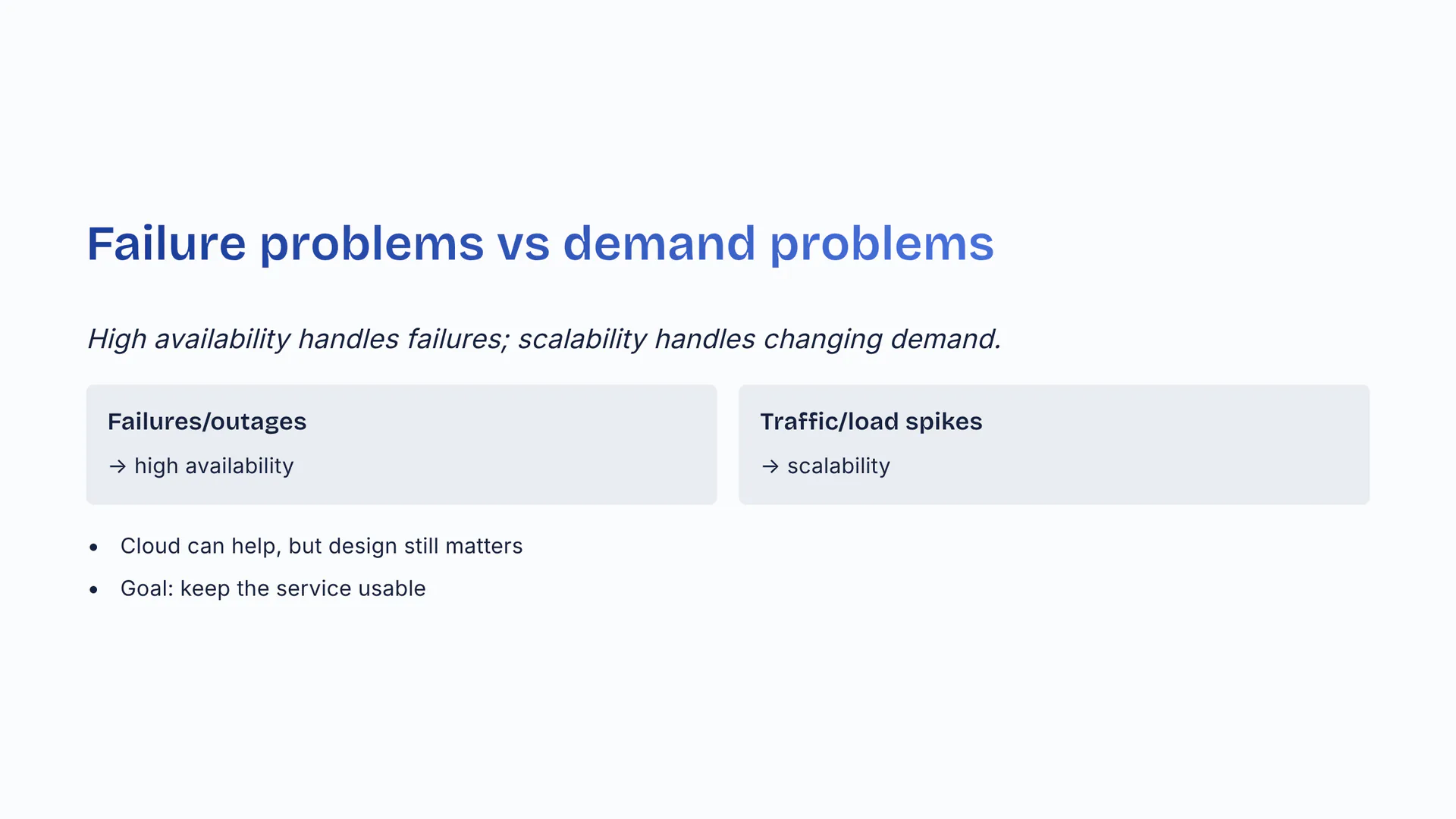Click "scalability" text inside the right card
The image size is (1456, 819).
838,466
